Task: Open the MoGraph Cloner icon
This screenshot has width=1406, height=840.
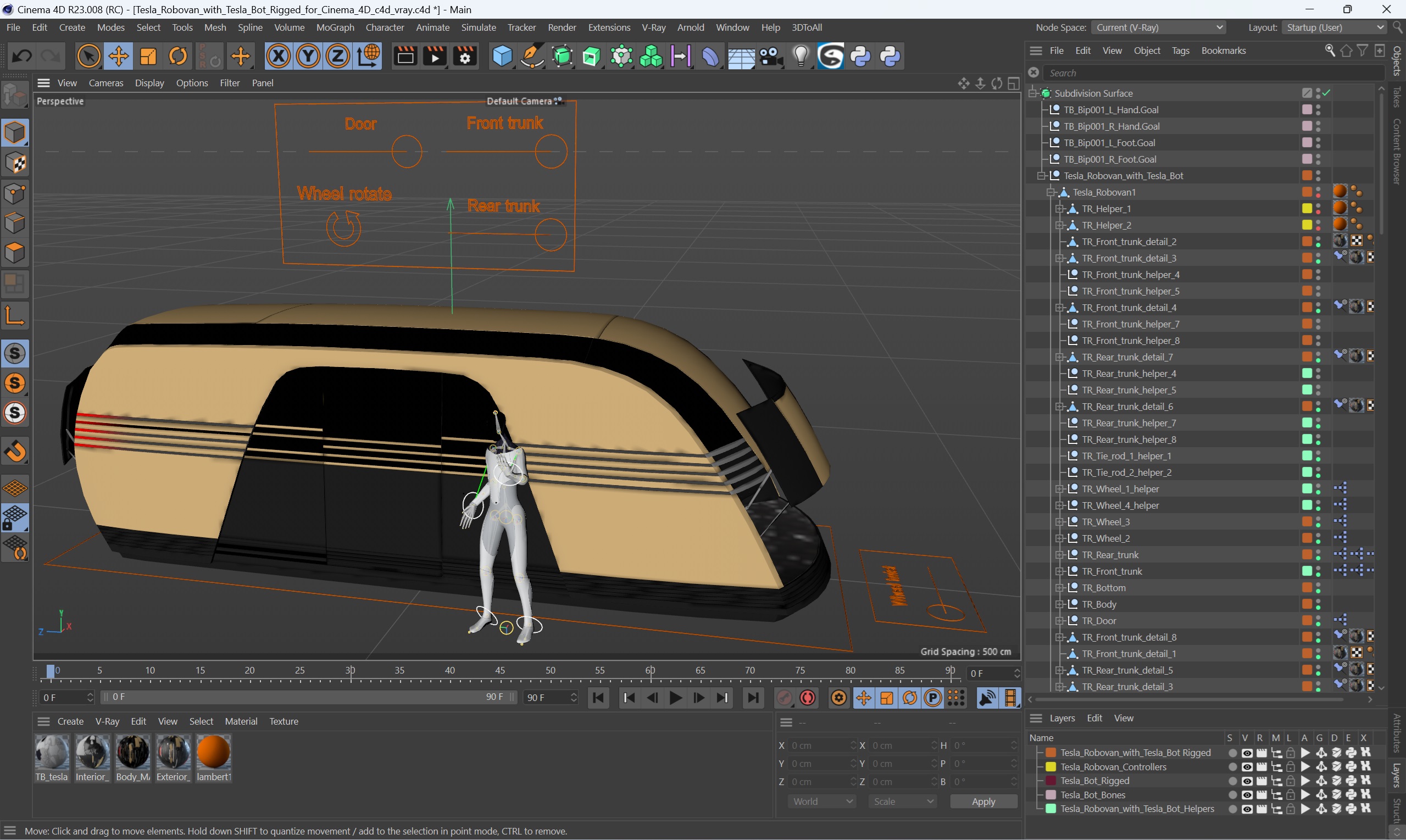Action: click(651, 56)
